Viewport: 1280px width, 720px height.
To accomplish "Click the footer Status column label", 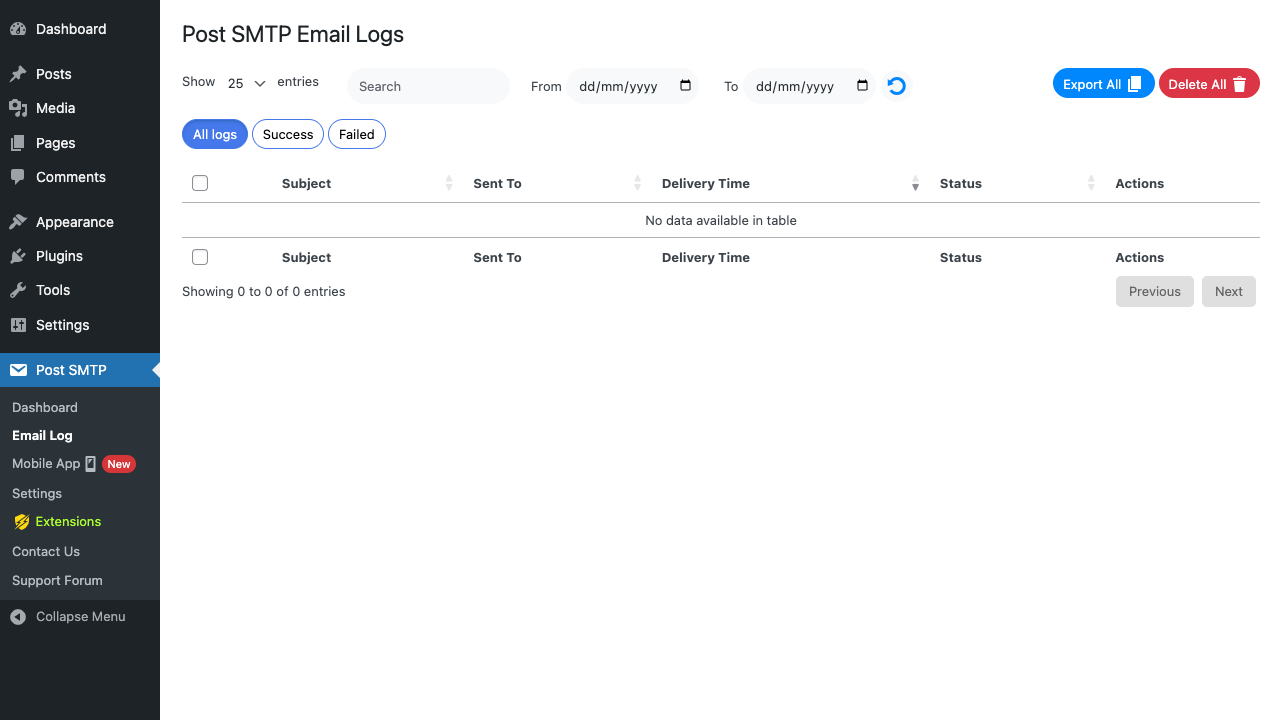I will coord(961,257).
